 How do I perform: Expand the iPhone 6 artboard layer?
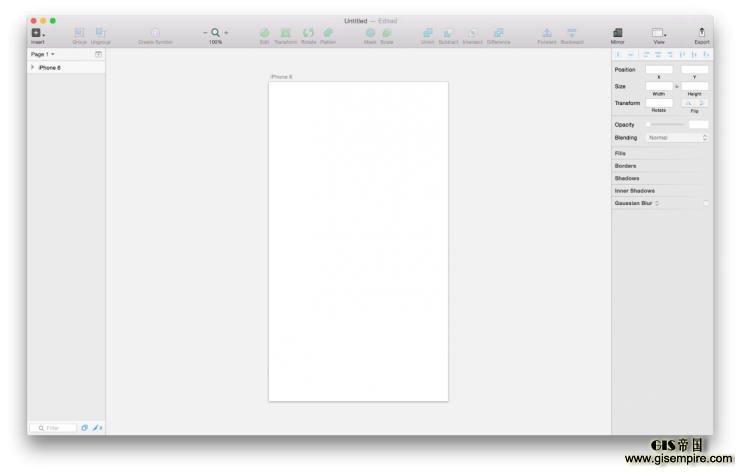33,67
